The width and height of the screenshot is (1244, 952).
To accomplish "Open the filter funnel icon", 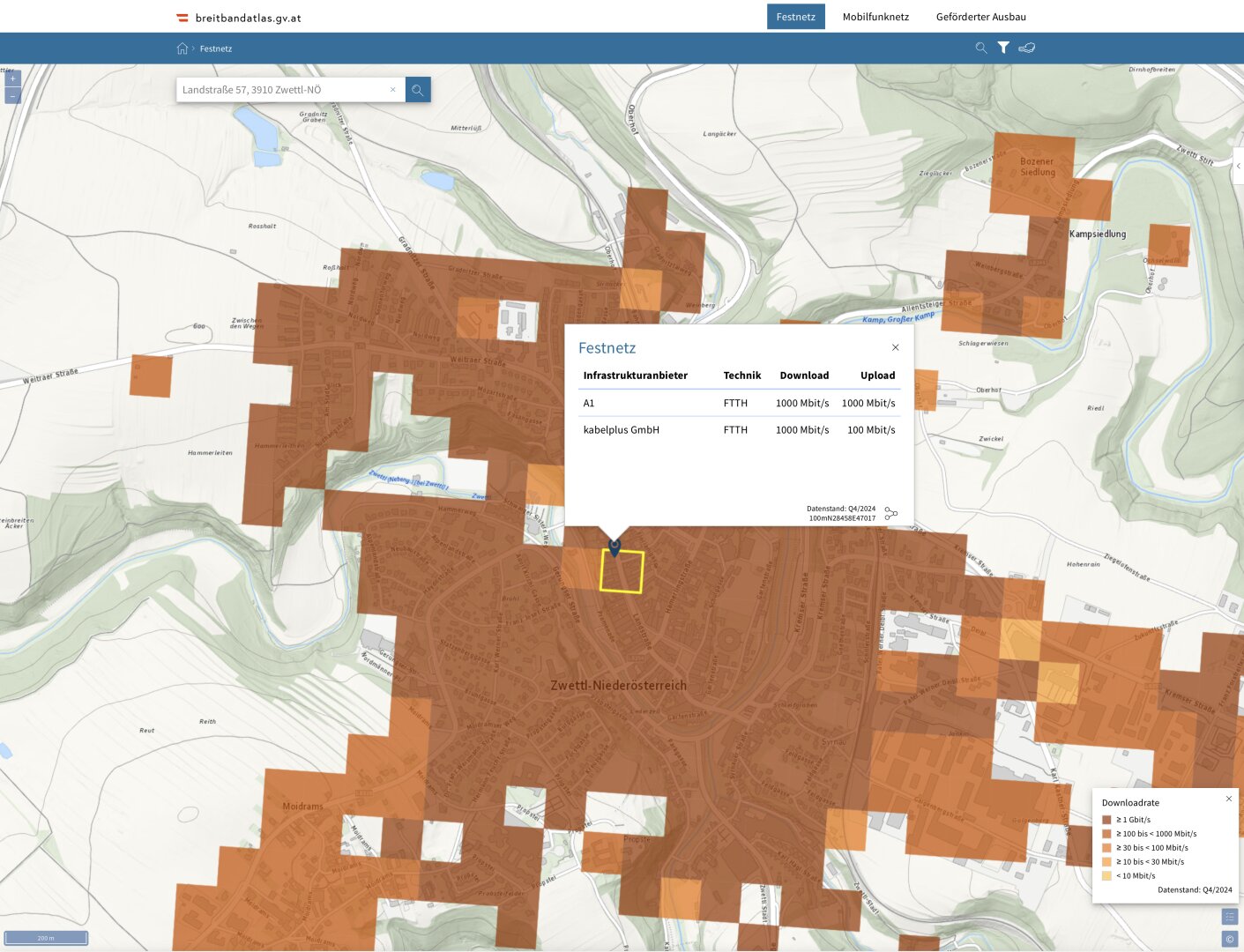I will click(x=1003, y=48).
